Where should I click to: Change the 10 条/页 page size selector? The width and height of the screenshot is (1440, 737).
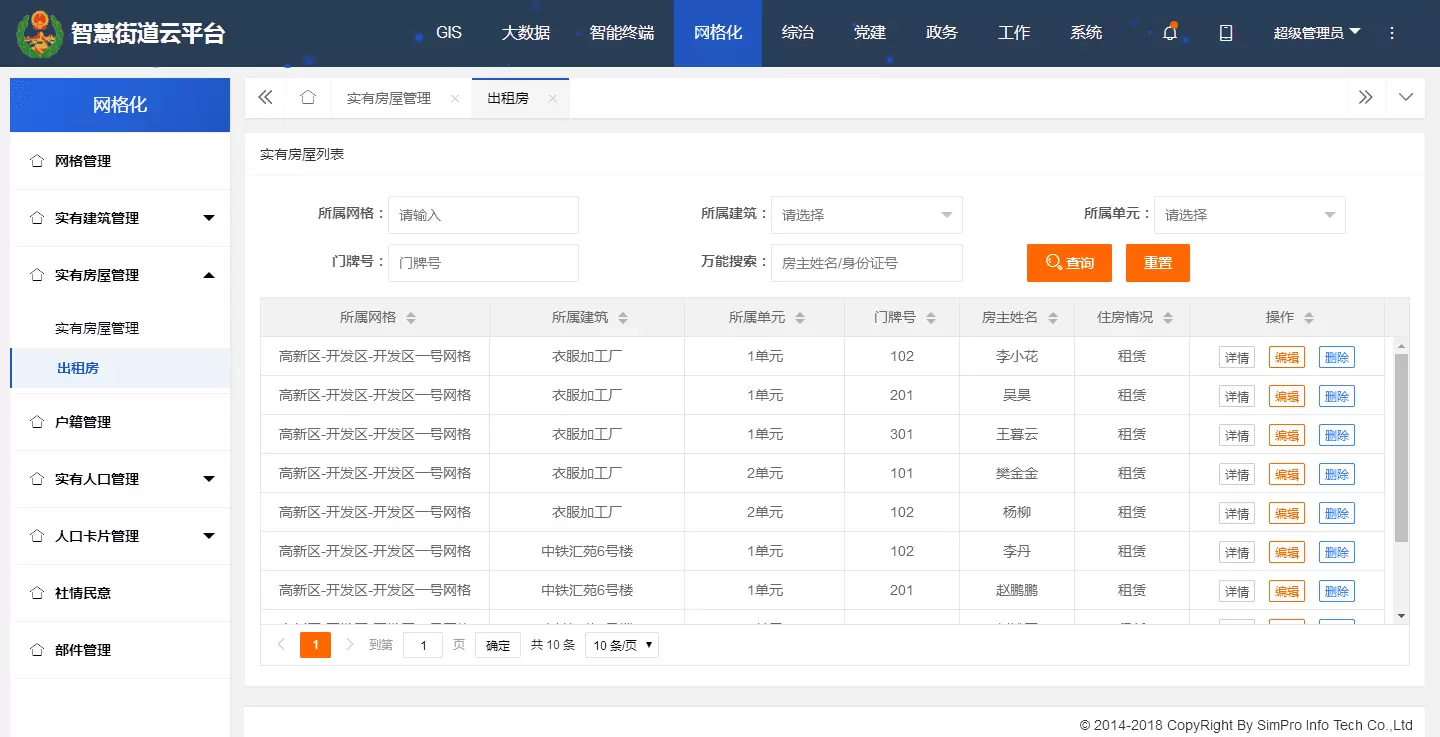621,646
